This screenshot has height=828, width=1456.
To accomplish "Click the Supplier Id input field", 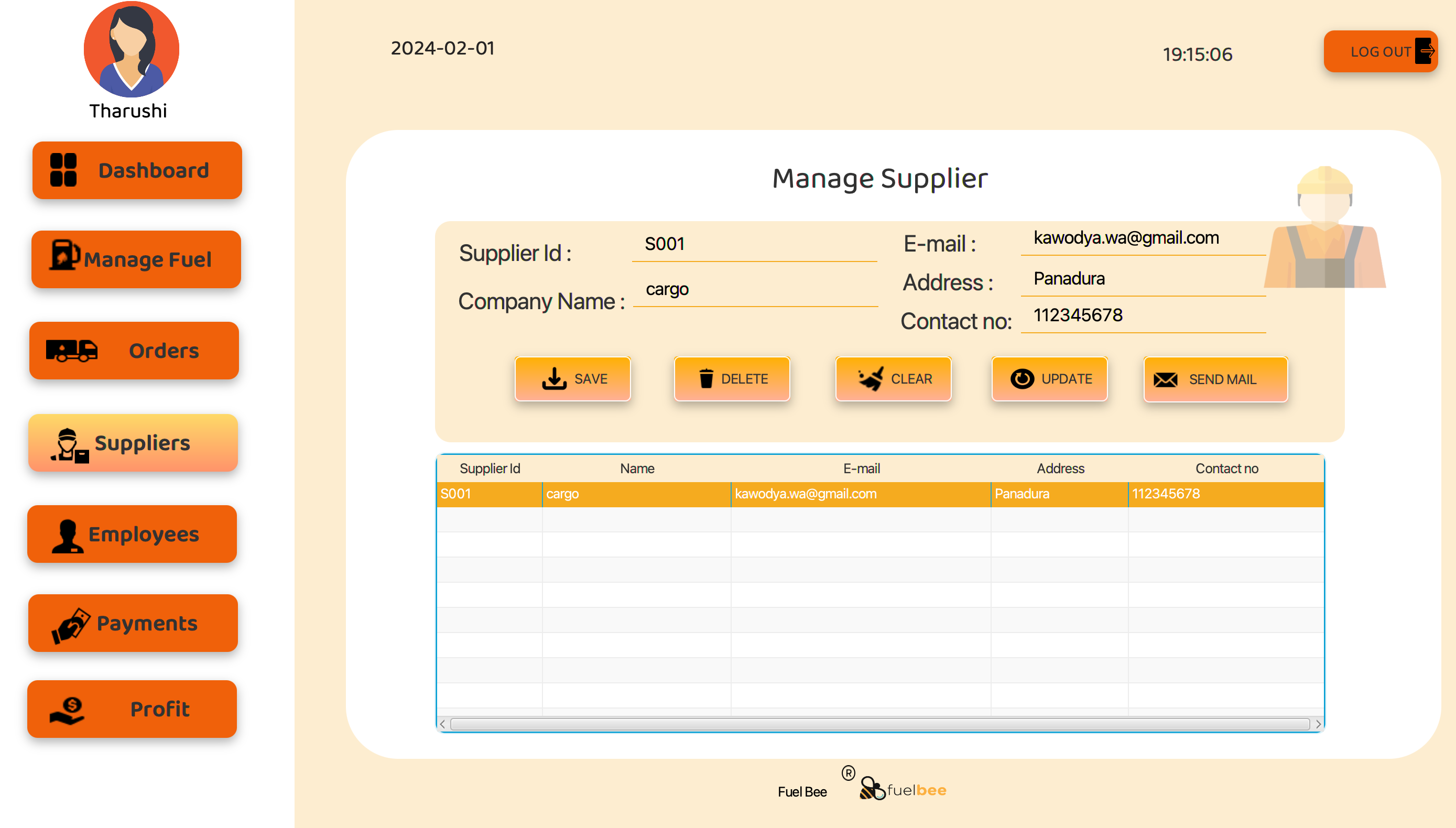I will 754,245.
